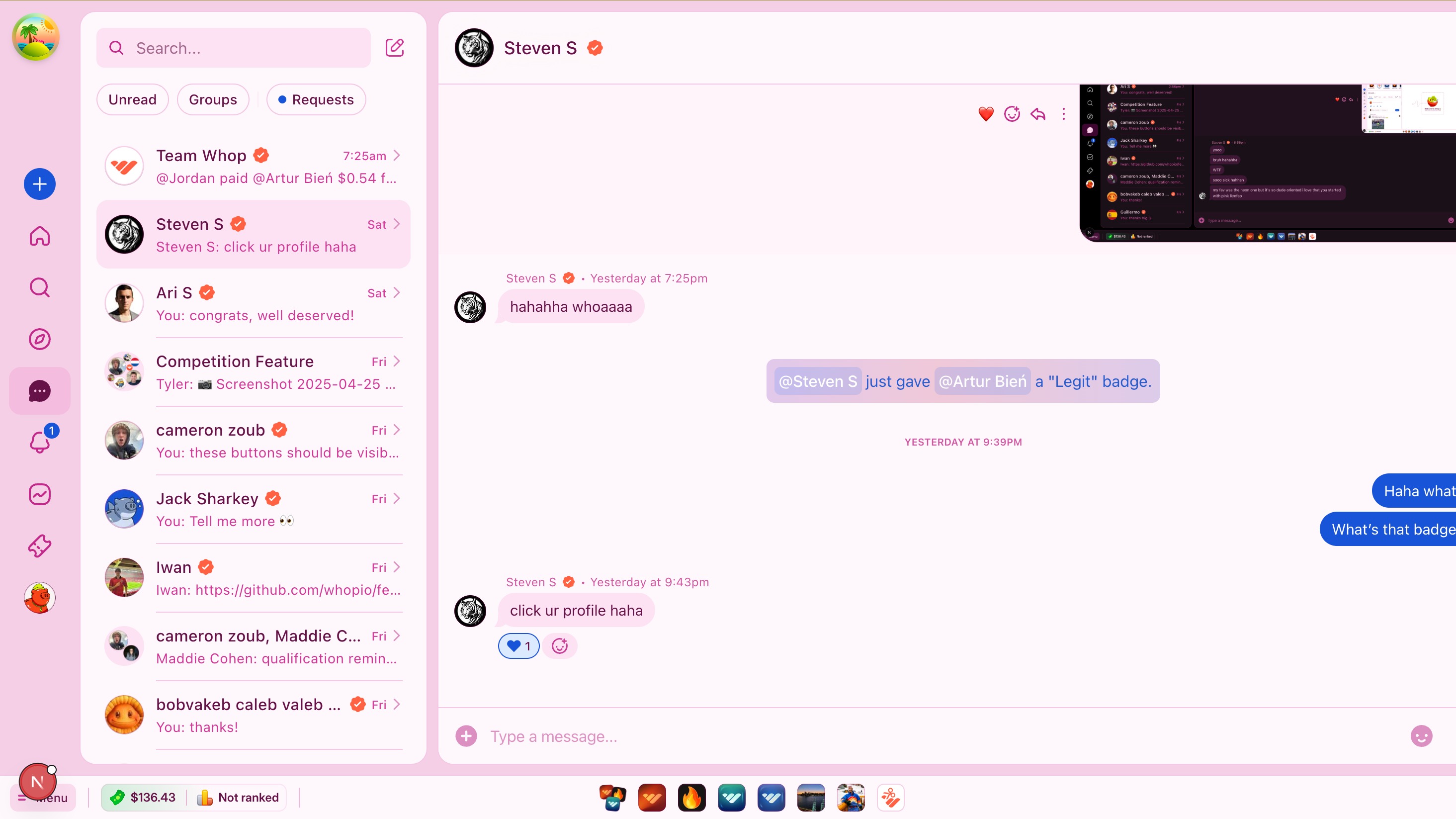Toggle the blue heart 1 reaction
Viewport: 1456px width, 819px height.
pyautogui.click(x=518, y=645)
